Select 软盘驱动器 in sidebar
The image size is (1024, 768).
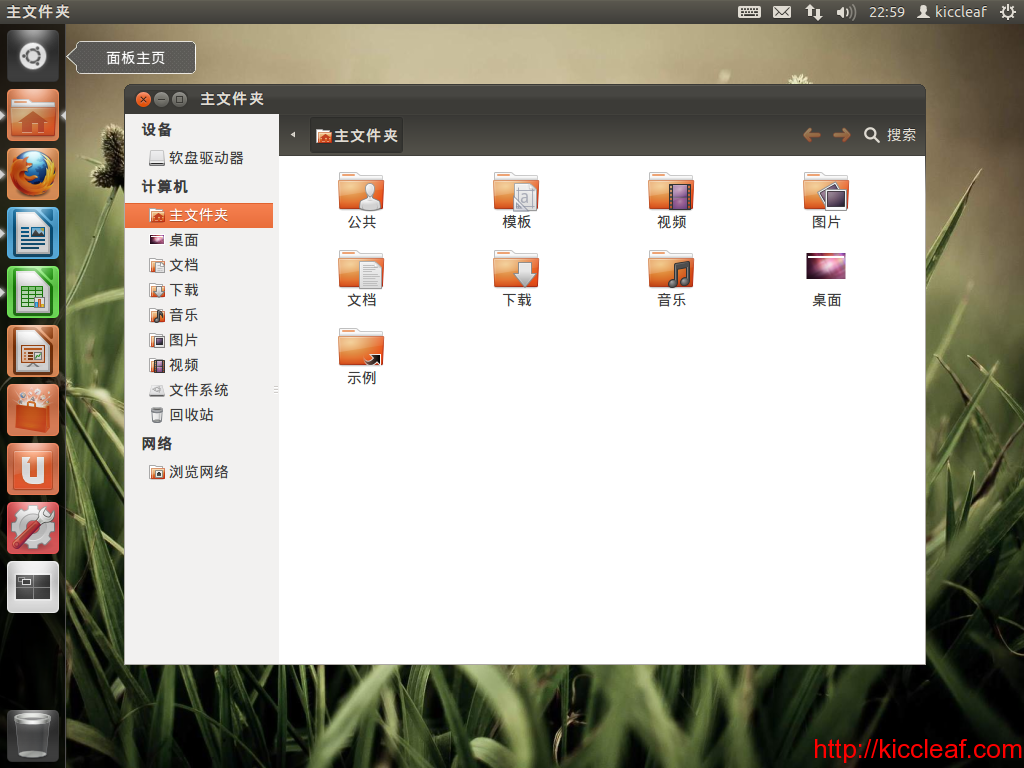199,158
